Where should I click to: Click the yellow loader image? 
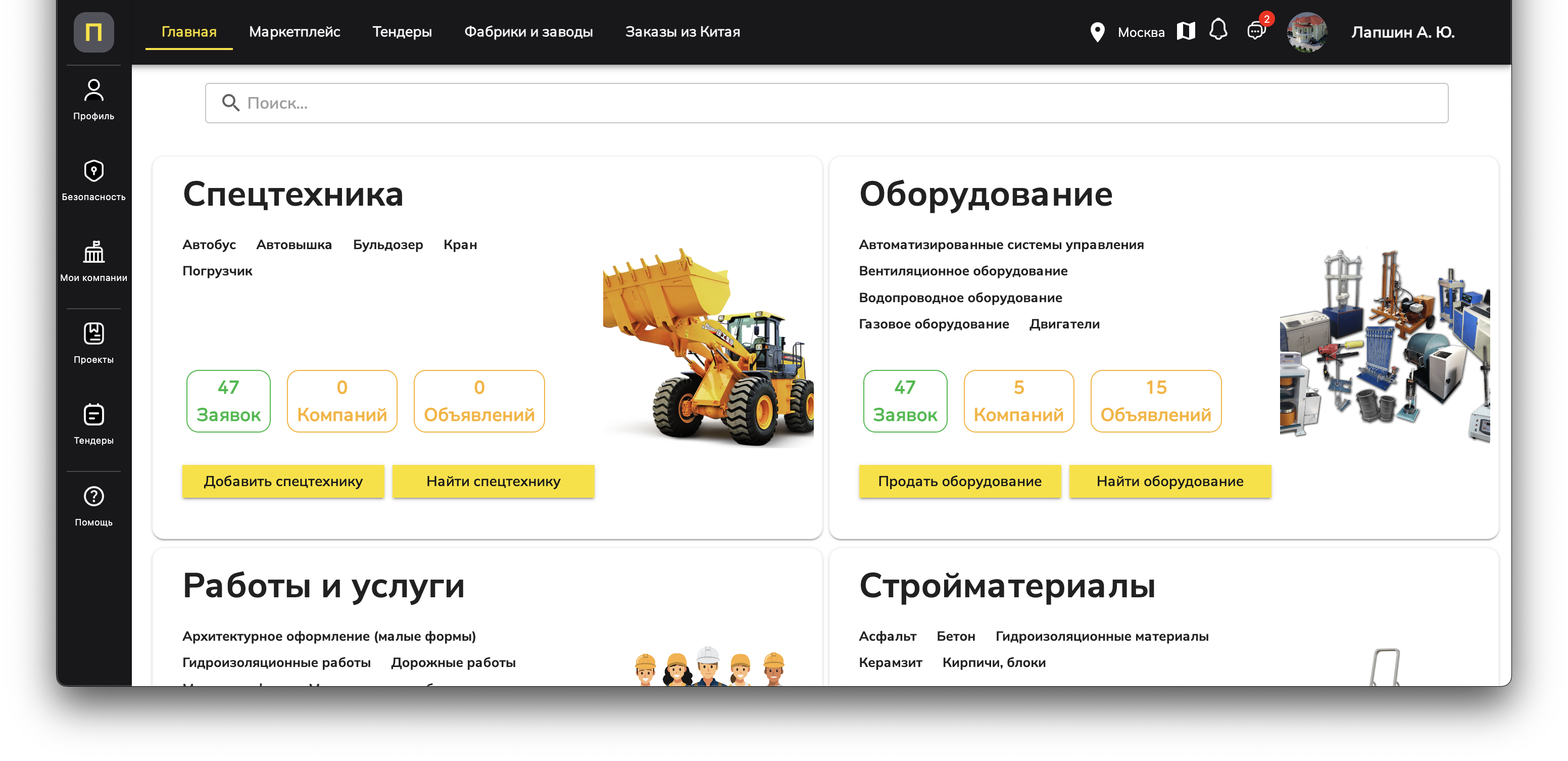pyautogui.click(x=708, y=347)
